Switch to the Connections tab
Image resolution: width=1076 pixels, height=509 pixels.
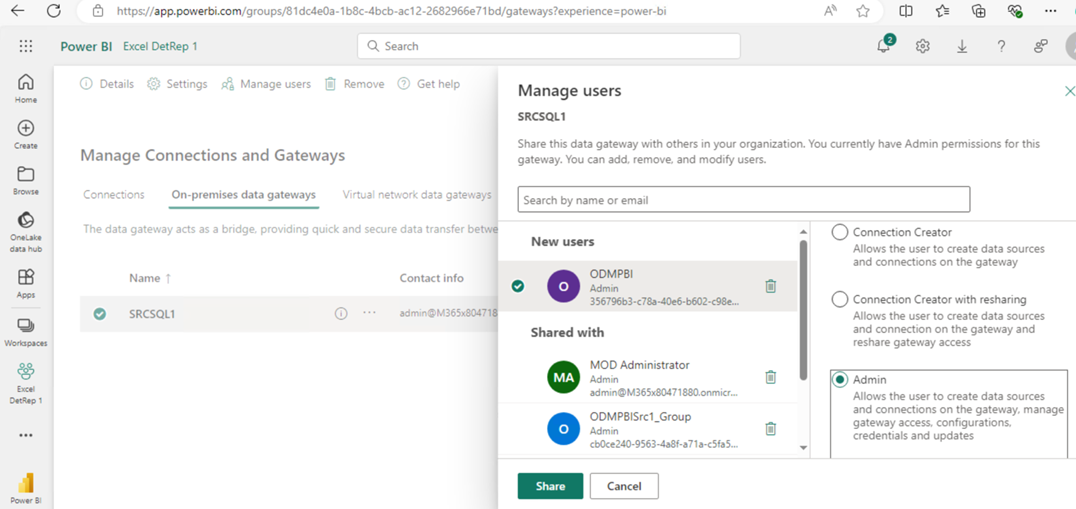(114, 195)
